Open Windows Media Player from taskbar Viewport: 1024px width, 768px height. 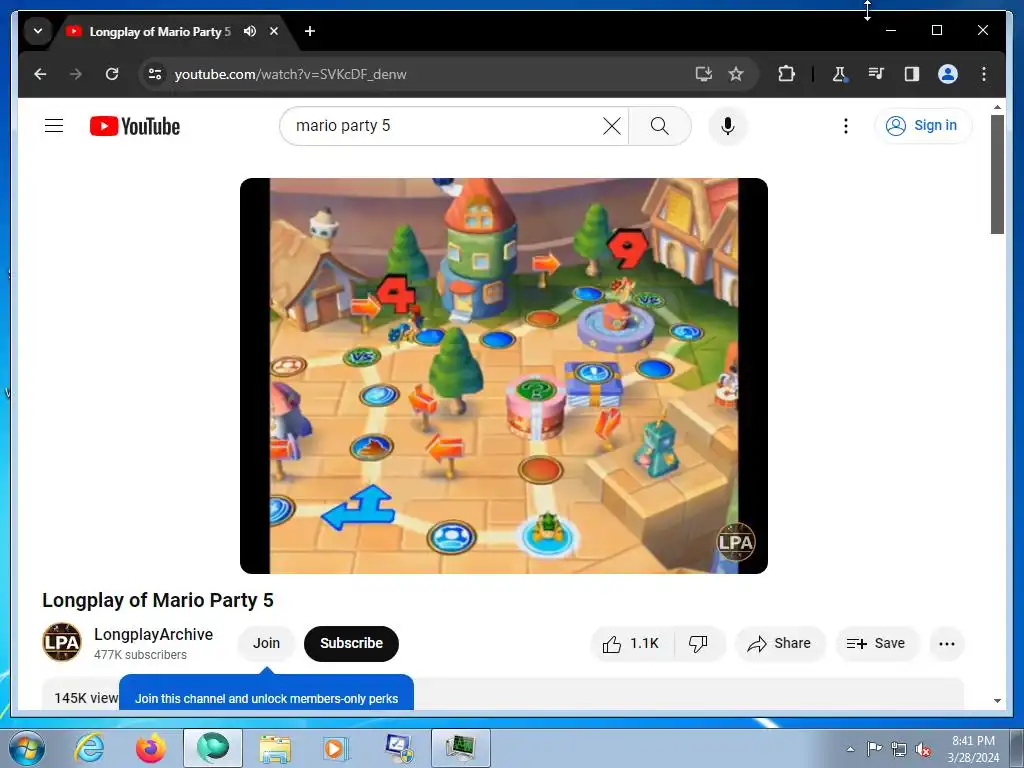point(336,748)
